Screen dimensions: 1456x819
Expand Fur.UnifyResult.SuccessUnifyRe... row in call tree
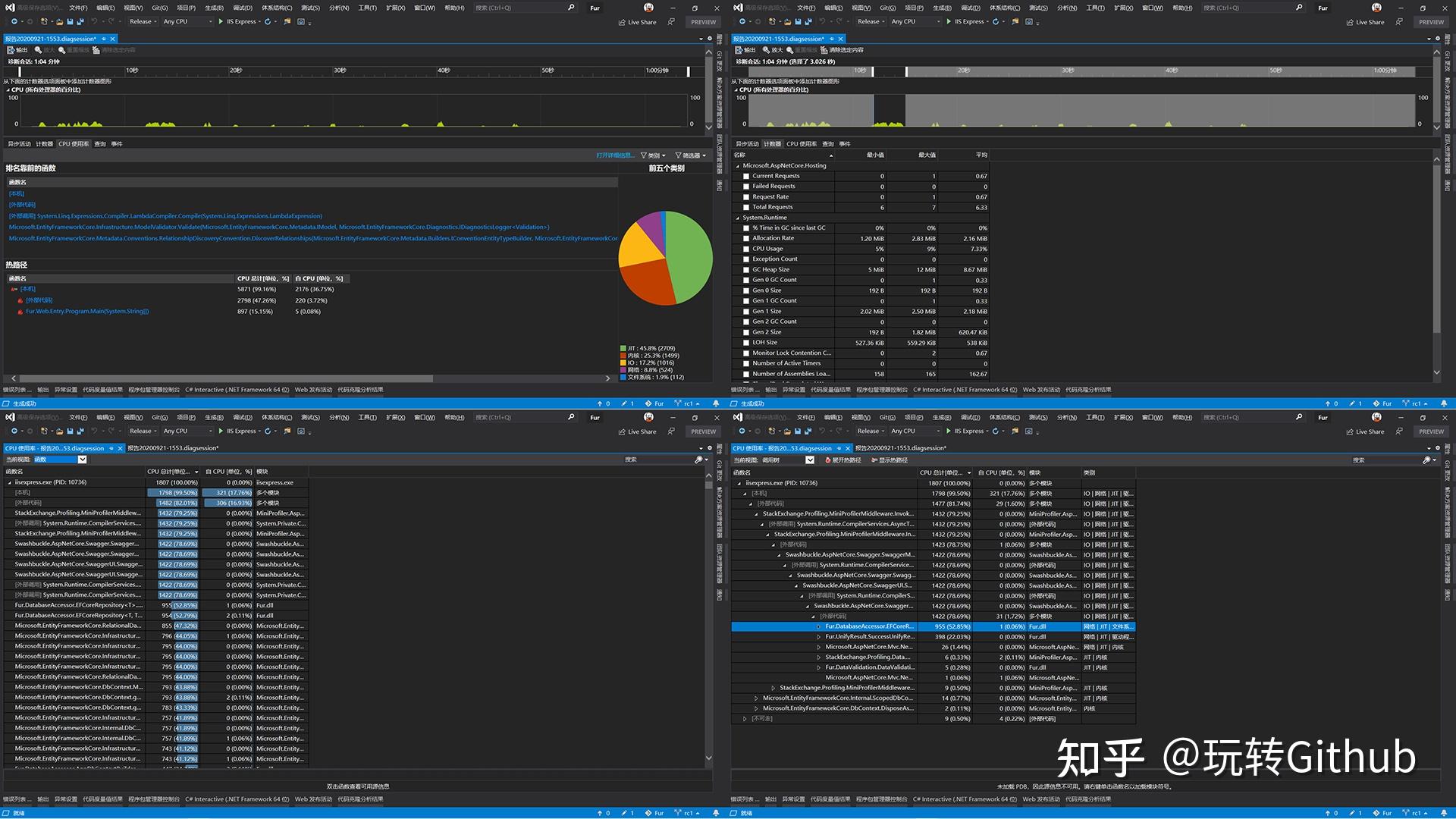click(x=819, y=637)
